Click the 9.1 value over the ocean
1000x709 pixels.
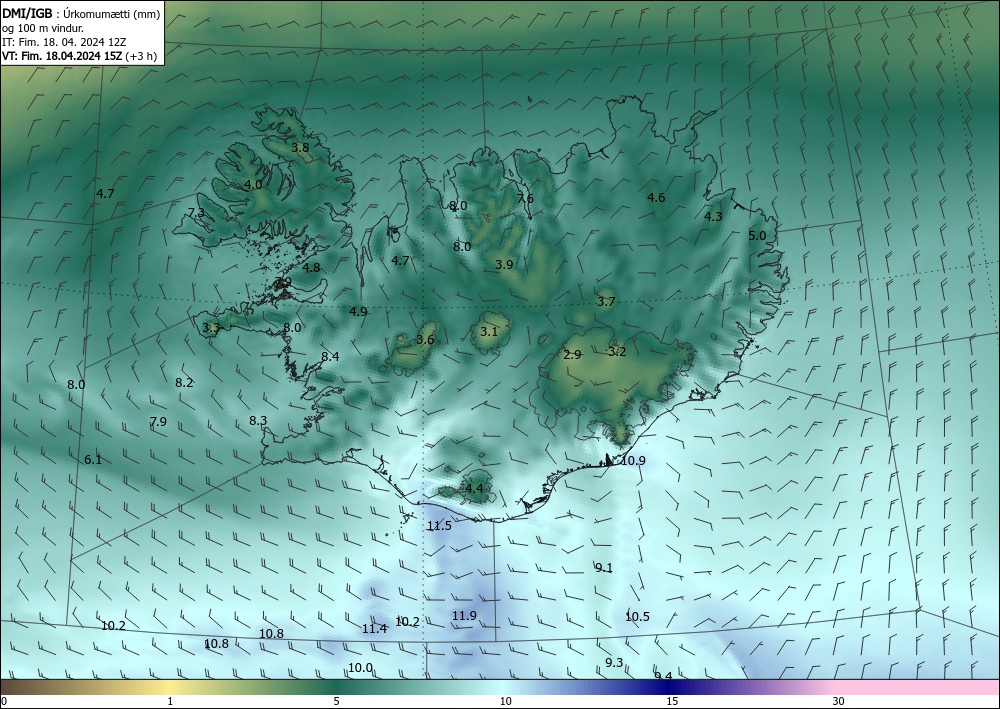(604, 567)
